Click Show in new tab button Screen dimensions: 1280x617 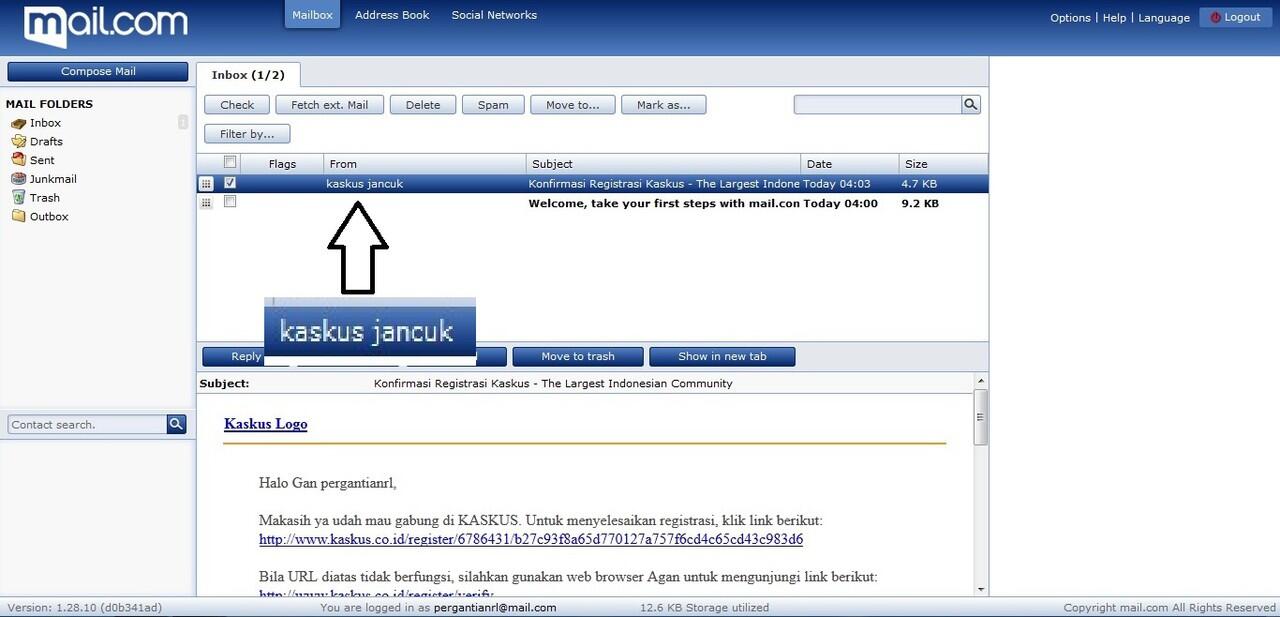(x=722, y=356)
